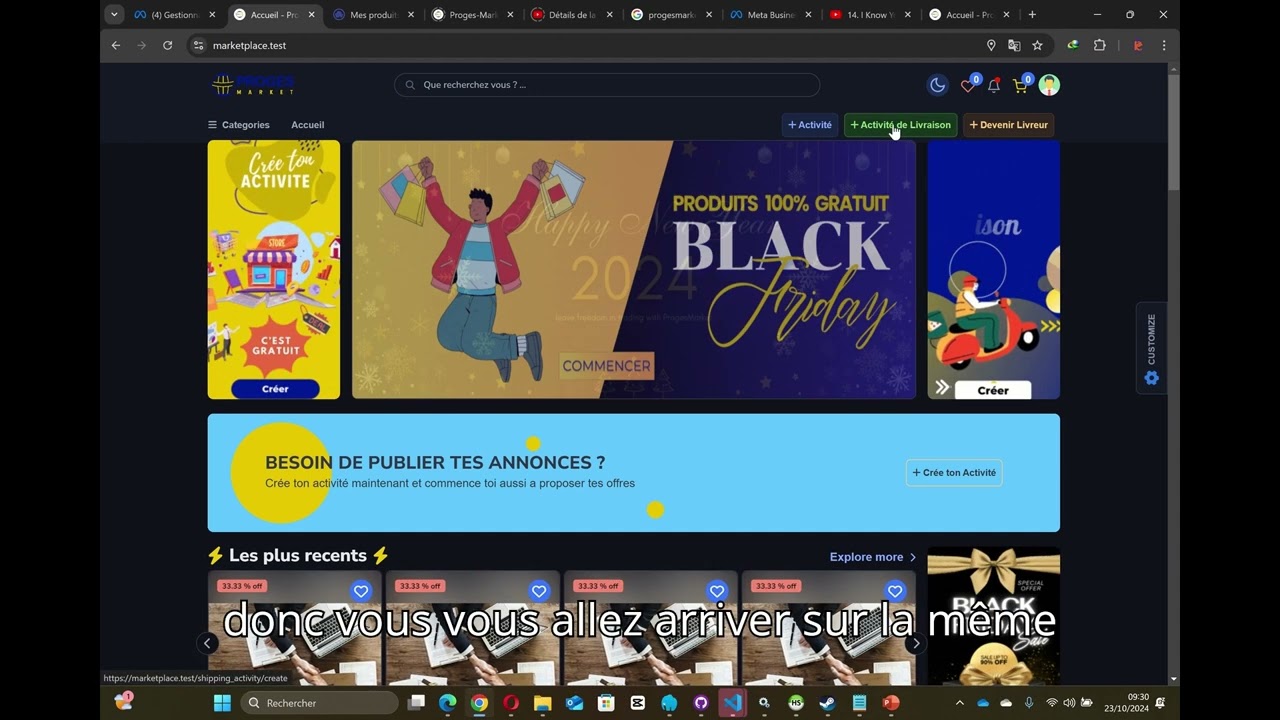The height and width of the screenshot is (720, 1280).
Task: Show hidden system tray icons
Action: [960, 703]
